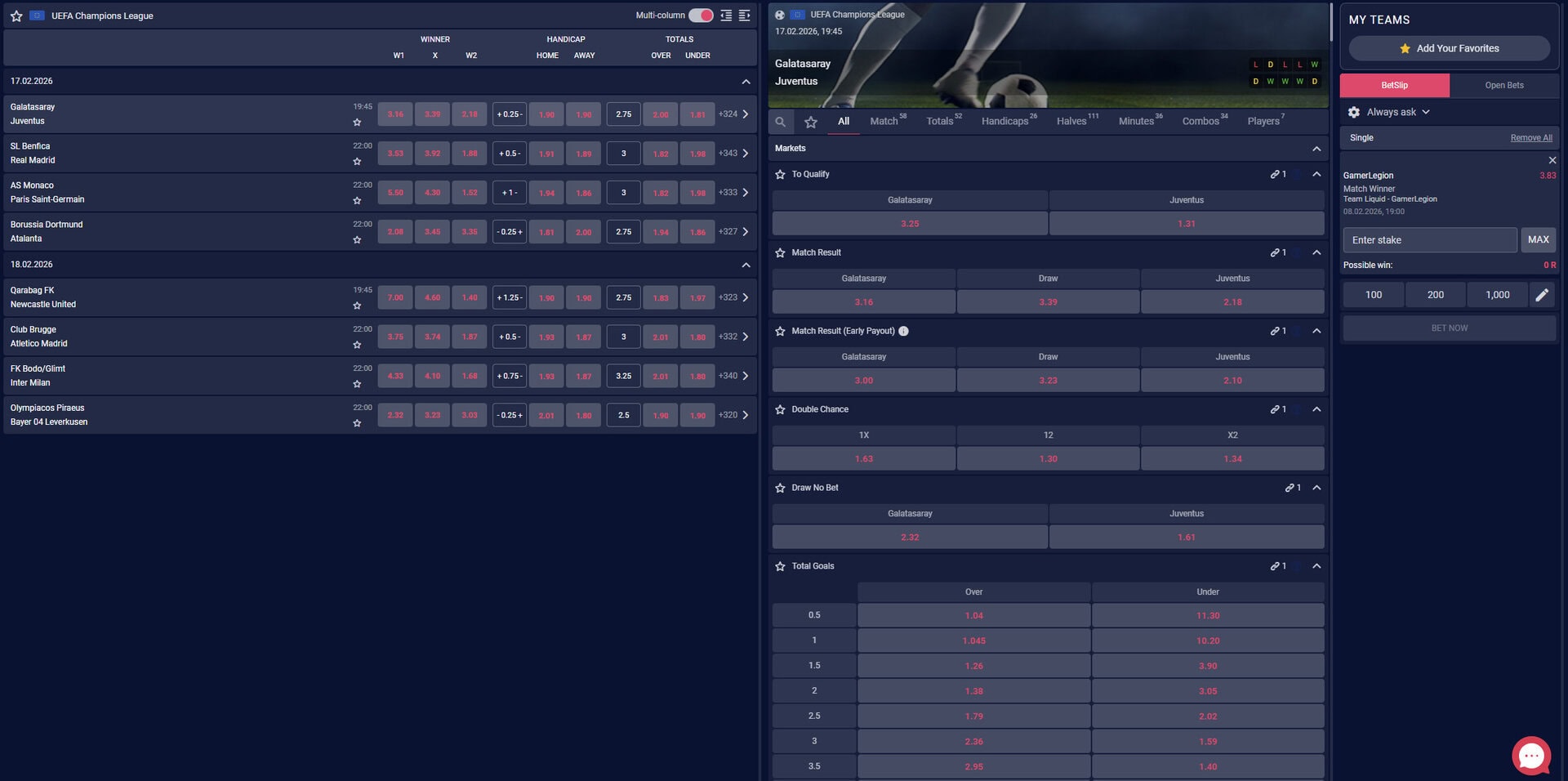The height and width of the screenshot is (781, 1568).
Task: Open the Combos markets tab
Action: click(1205, 121)
